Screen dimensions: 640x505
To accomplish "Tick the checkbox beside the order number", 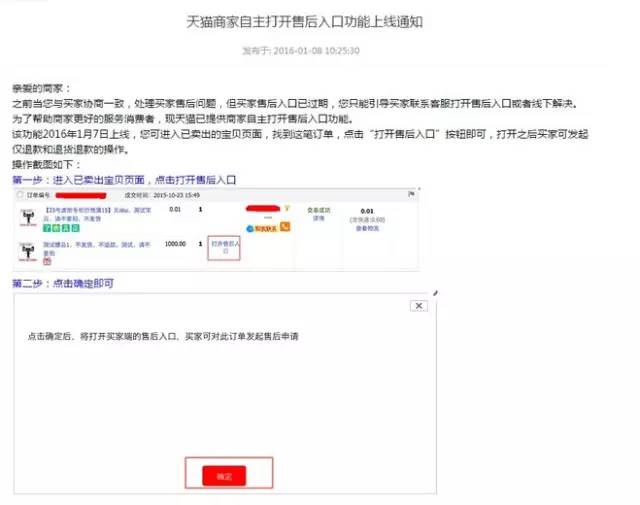I will point(20,195).
